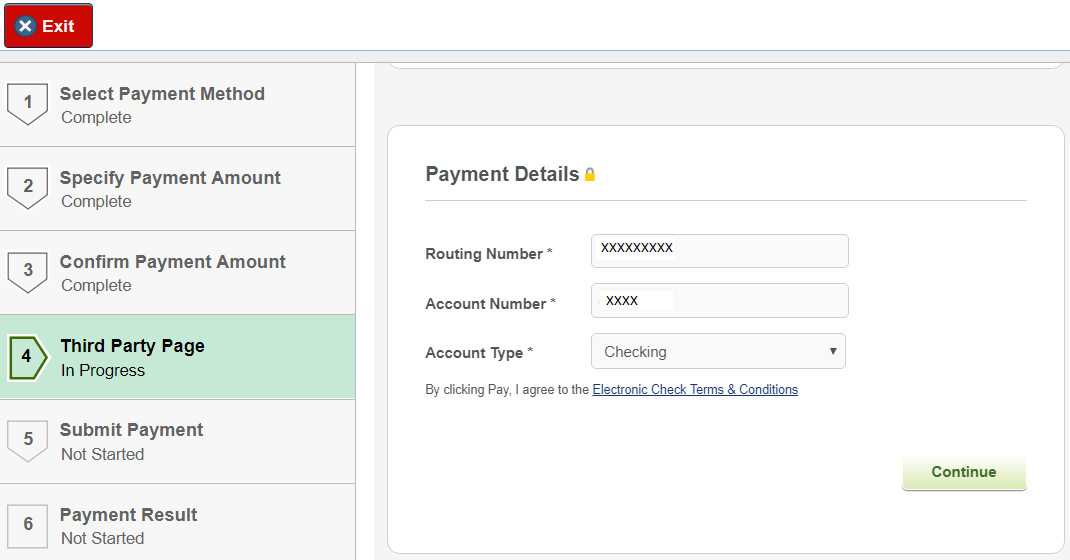Click the step 2 number badge icon

tap(27, 187)
